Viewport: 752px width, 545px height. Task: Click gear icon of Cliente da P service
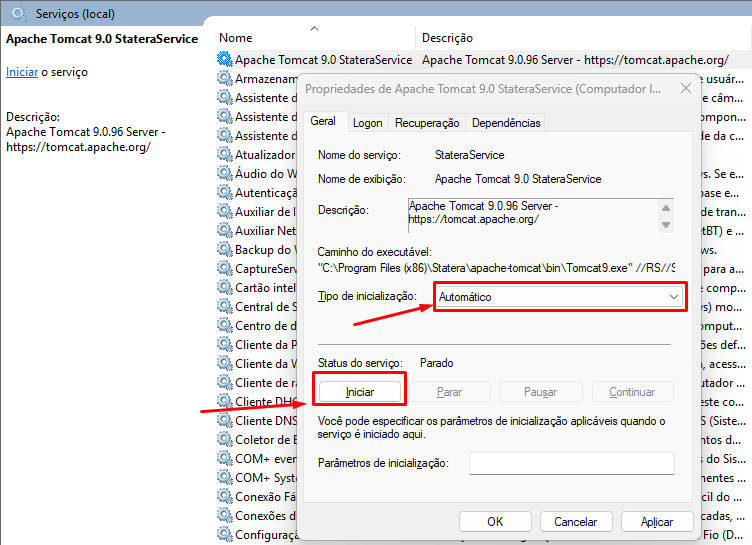[224, 344]
